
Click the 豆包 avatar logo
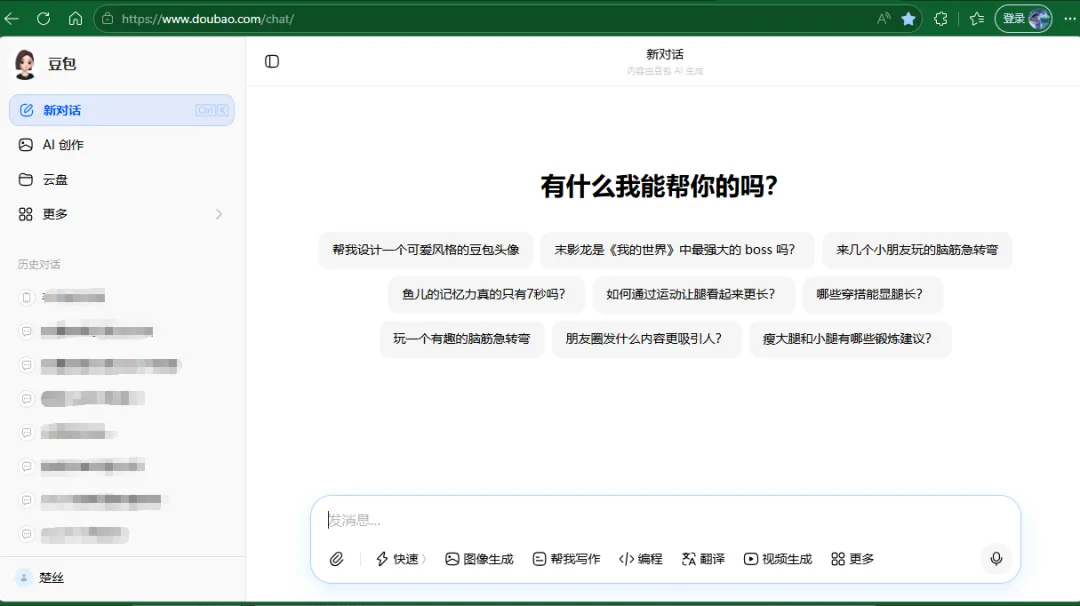point(25,64)
